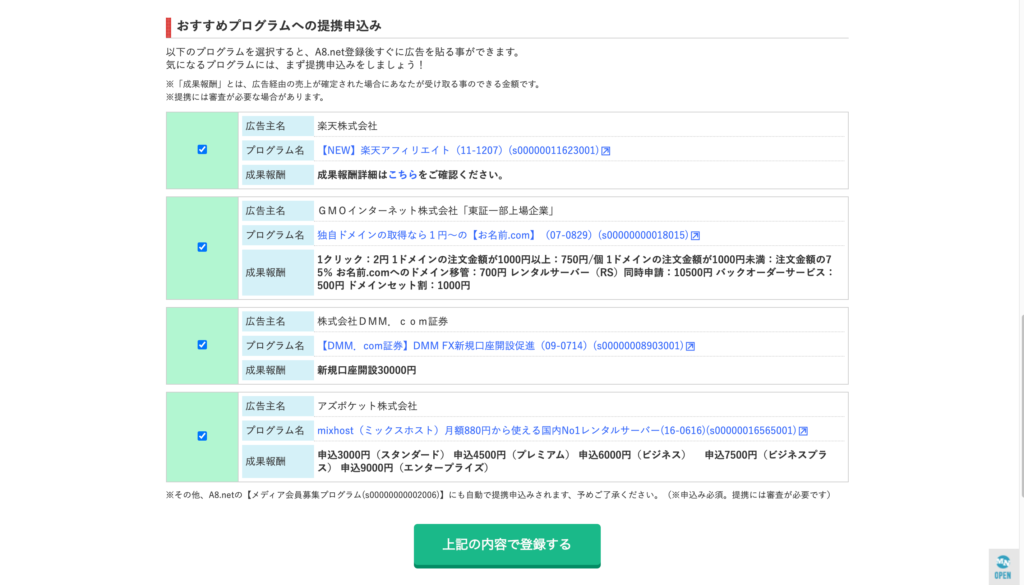Uncheck the 楽天株式会社 program checkbox
This screenshot has width=1024, height=585.
pos(202,150)
